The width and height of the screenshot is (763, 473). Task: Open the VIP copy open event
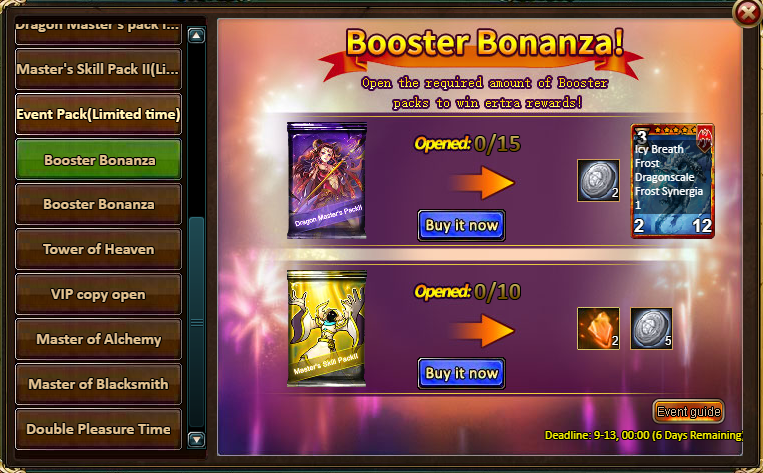click(x=99, y=294)
